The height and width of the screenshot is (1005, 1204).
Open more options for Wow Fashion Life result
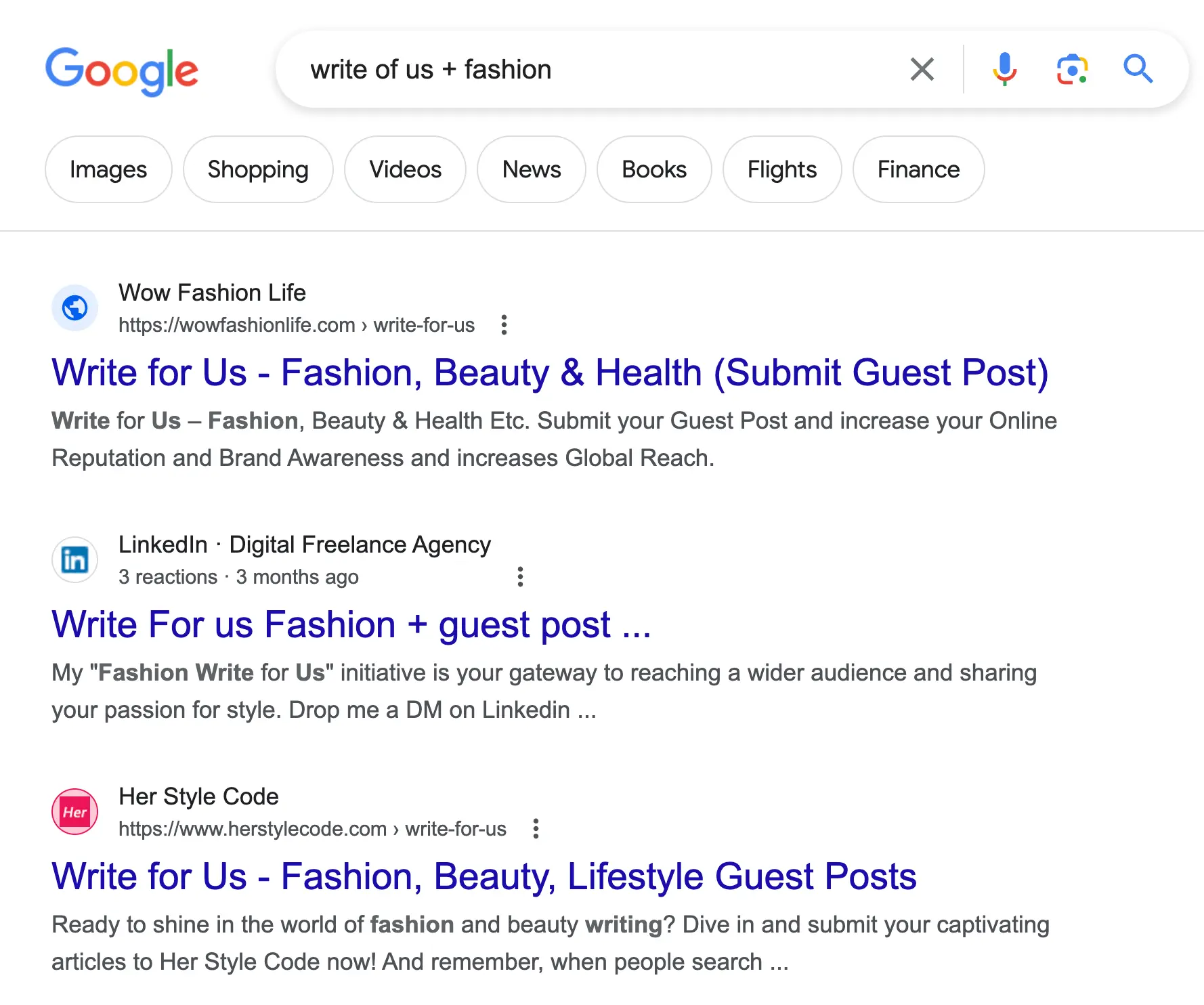(x=504, y=325)
